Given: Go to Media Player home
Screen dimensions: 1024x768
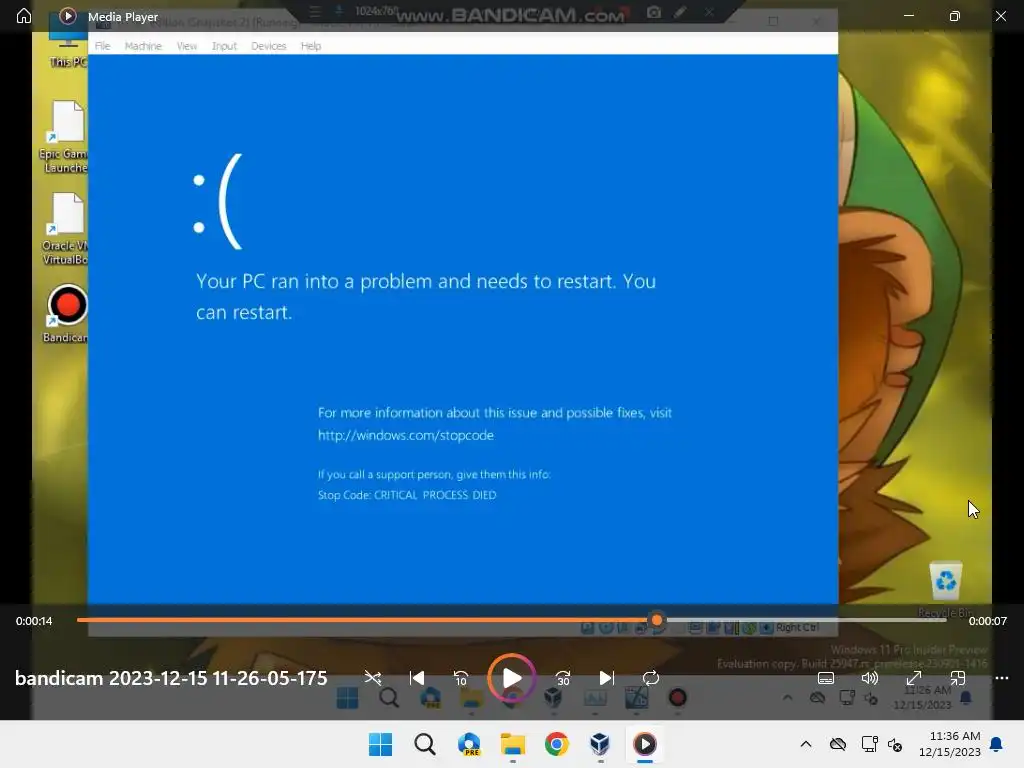Looking at the screenshot, I should click(24, 16).
